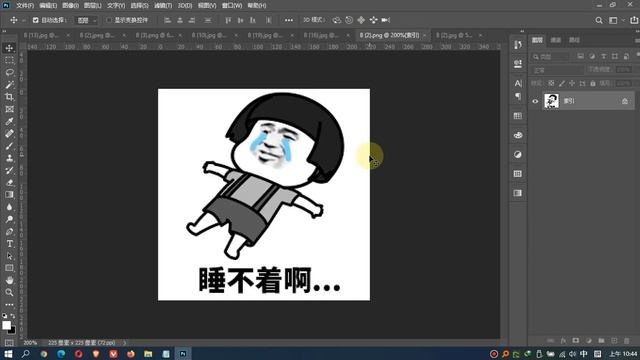Click the Search icon in options bar
The width and height of the screenshot is (640, 360).
point(599,20)
